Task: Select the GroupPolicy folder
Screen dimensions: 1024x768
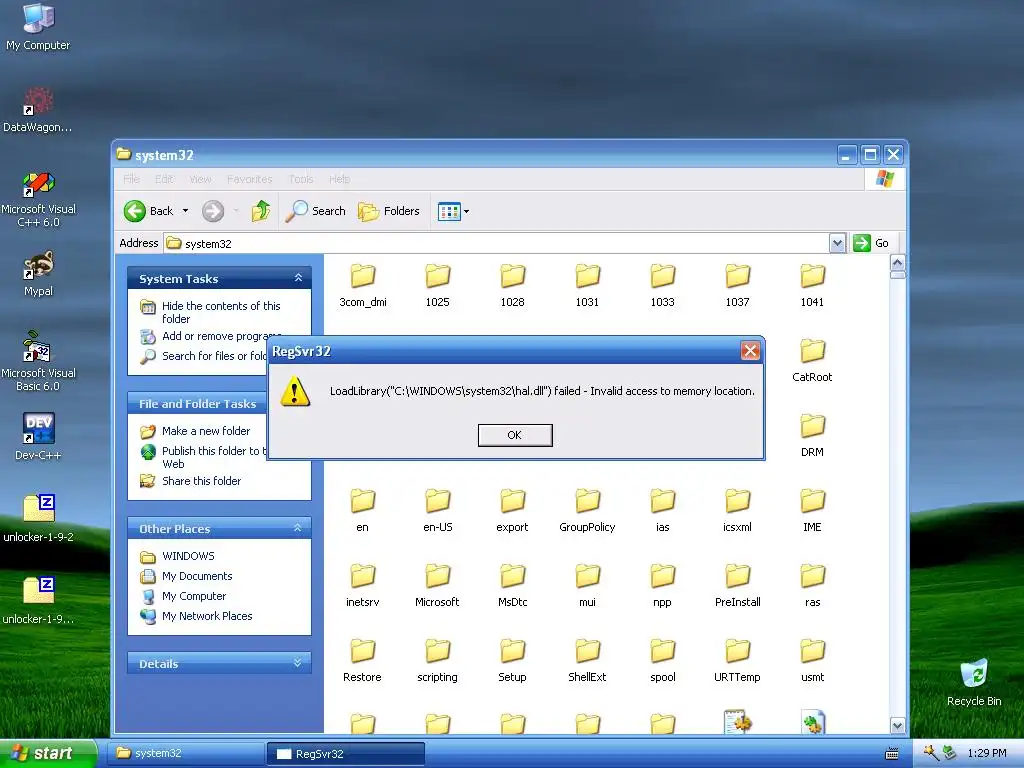Action: pos(587,511)
